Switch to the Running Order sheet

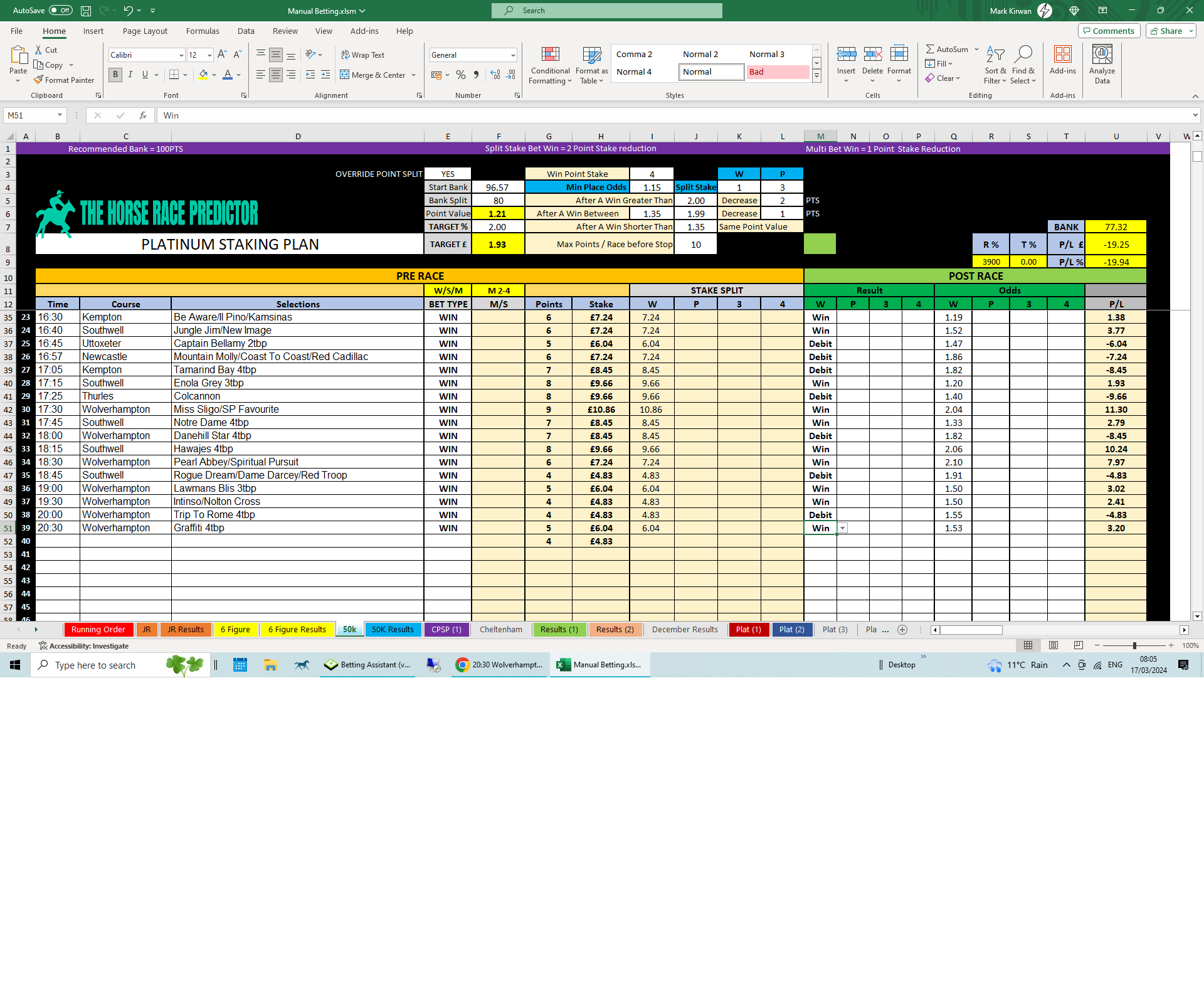(98, 630)
